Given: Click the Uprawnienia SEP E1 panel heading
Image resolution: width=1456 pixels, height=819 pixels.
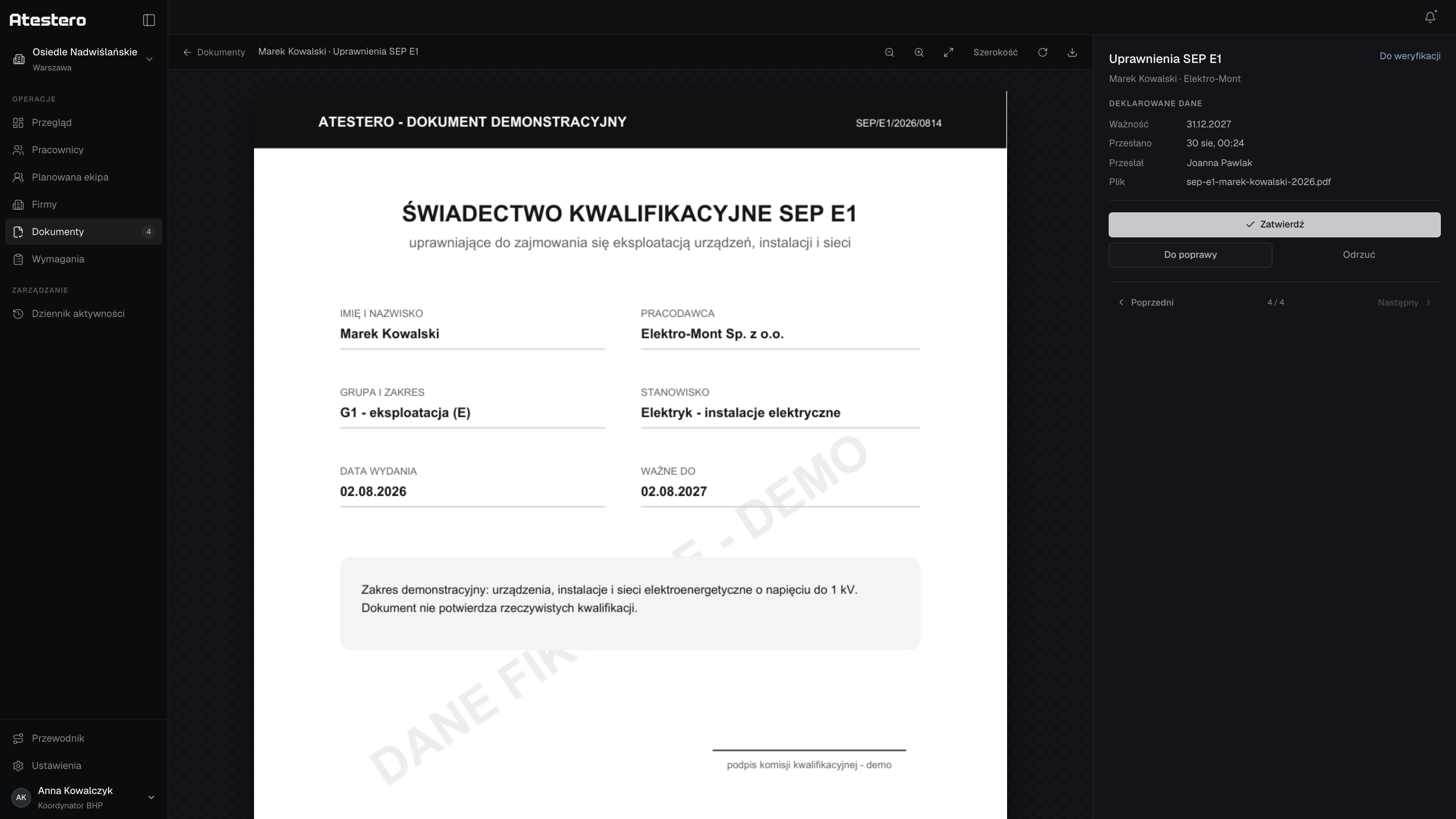Looking at the screenshot, I should (1165, 59).
